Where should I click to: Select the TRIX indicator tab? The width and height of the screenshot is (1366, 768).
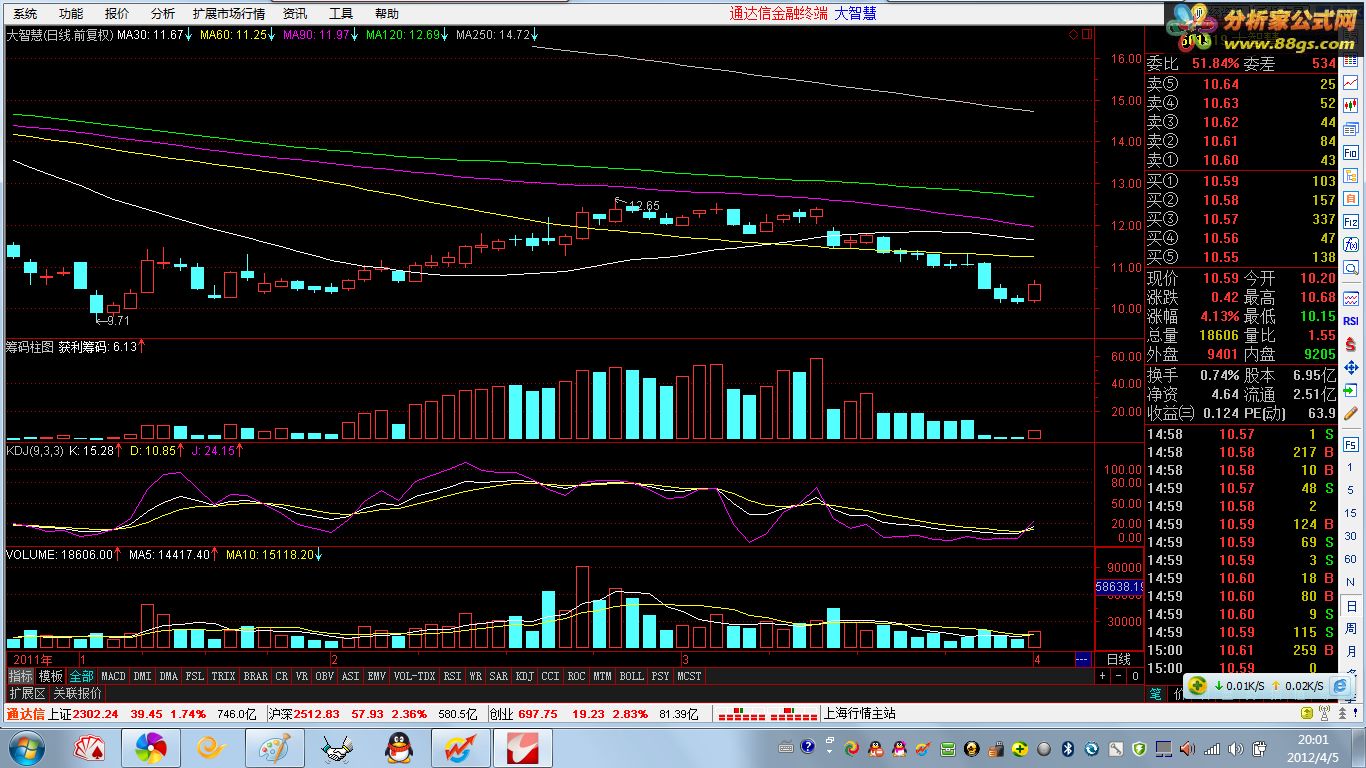pyautogui.click(x=223, y=676)
